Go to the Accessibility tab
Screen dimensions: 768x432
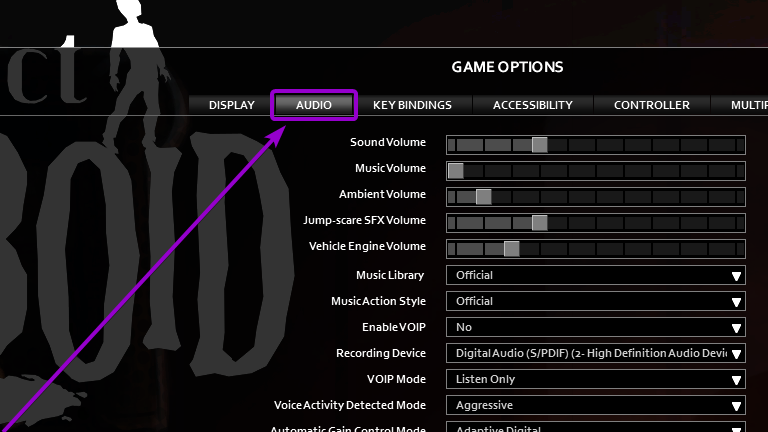532,105
